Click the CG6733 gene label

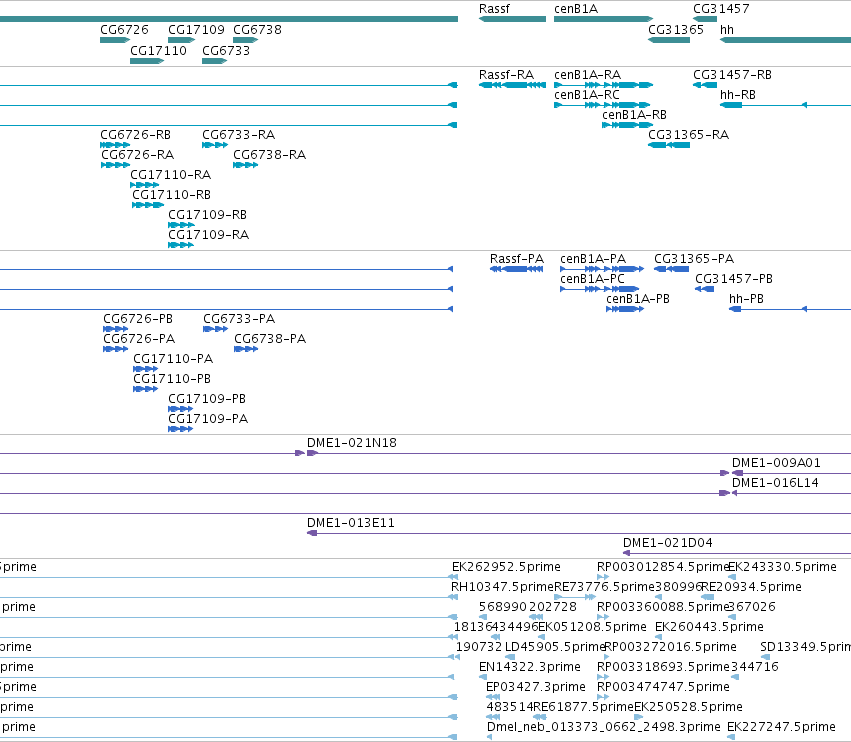point(226,50)
